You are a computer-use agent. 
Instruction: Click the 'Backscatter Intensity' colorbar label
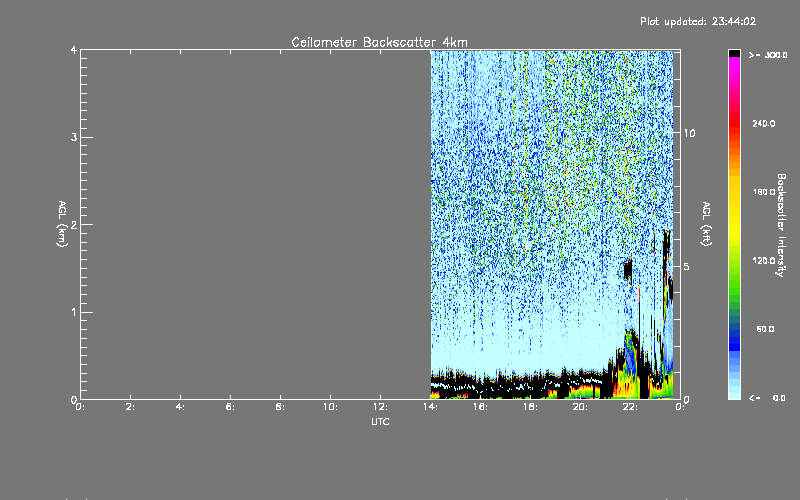pos(781,225)
